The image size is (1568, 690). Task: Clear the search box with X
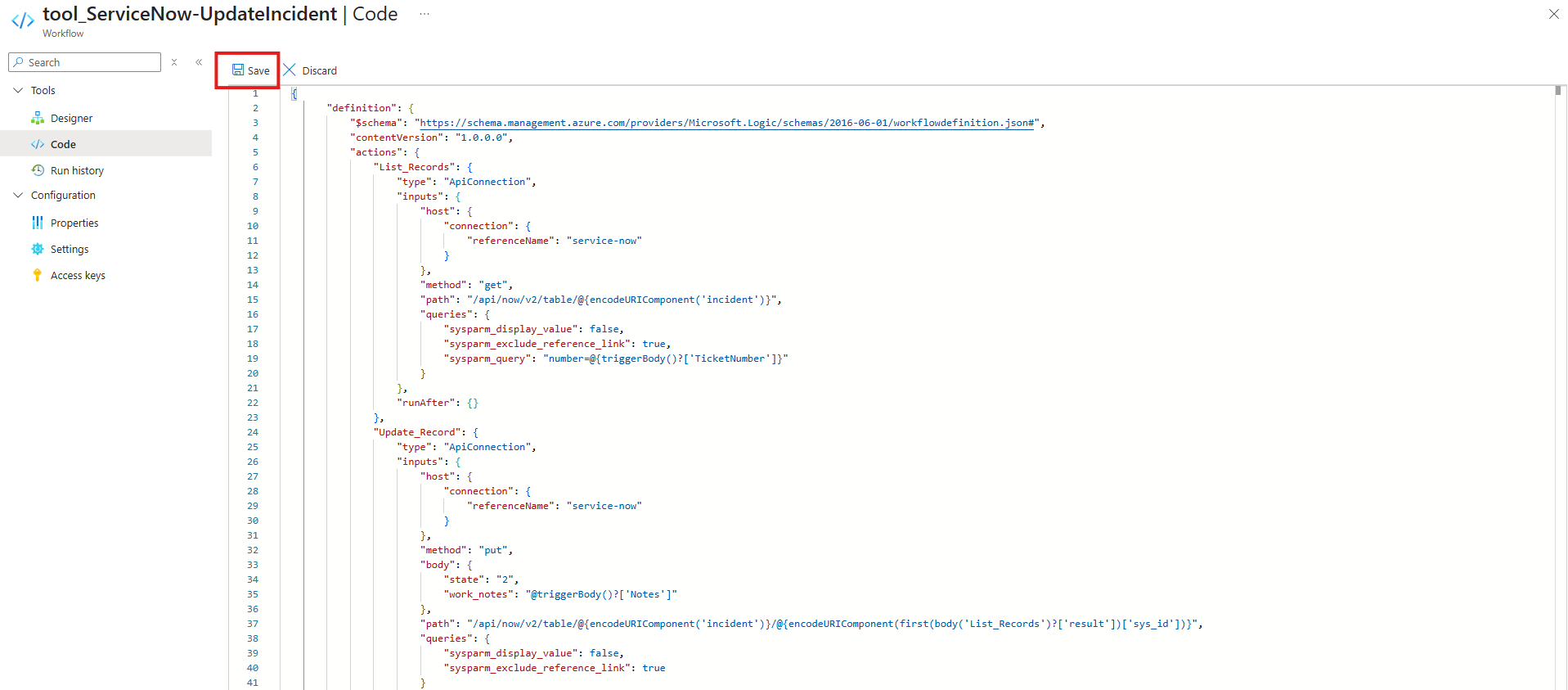click(174, 62)
